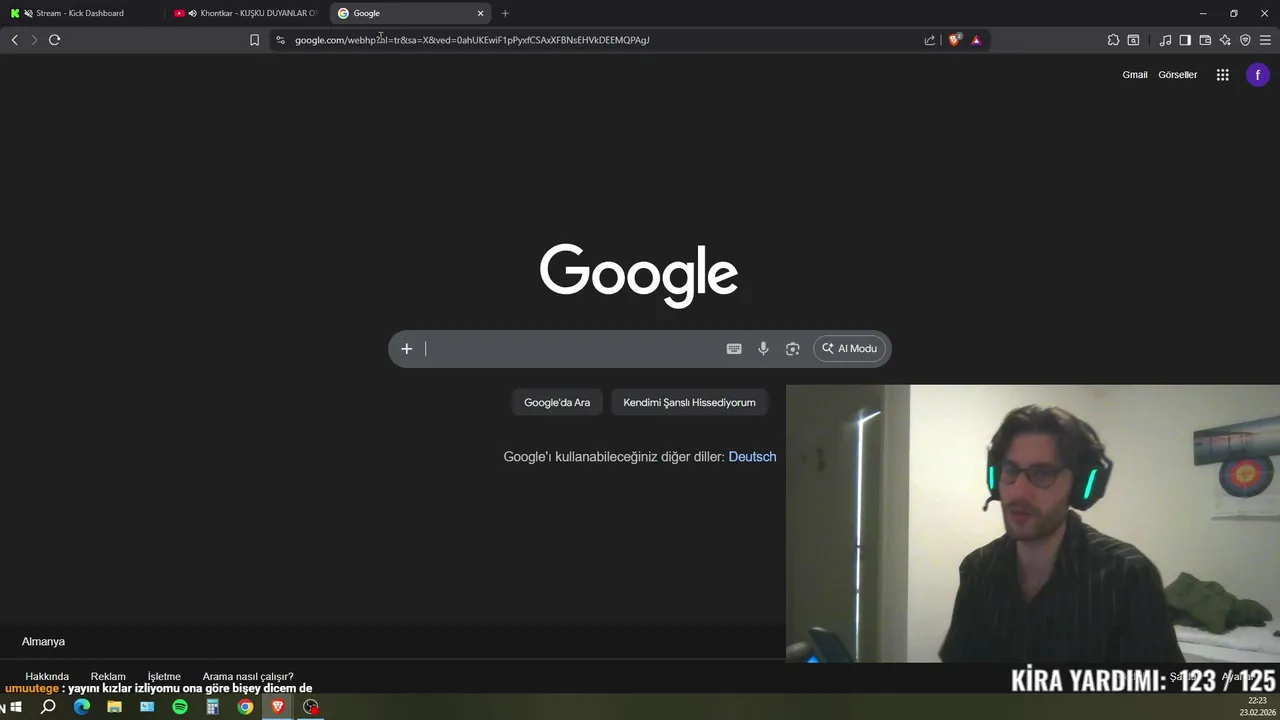Image resolution: width=1280 pixels, height=720 pixels.
Task: Click the address bar URL
Action: click(472, 40)
